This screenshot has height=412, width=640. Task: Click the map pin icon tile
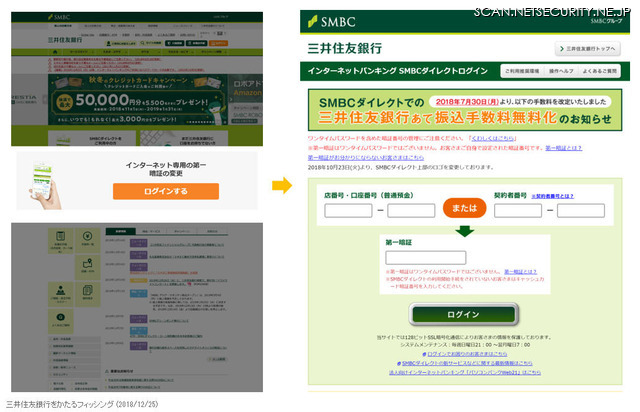[87, 266]
